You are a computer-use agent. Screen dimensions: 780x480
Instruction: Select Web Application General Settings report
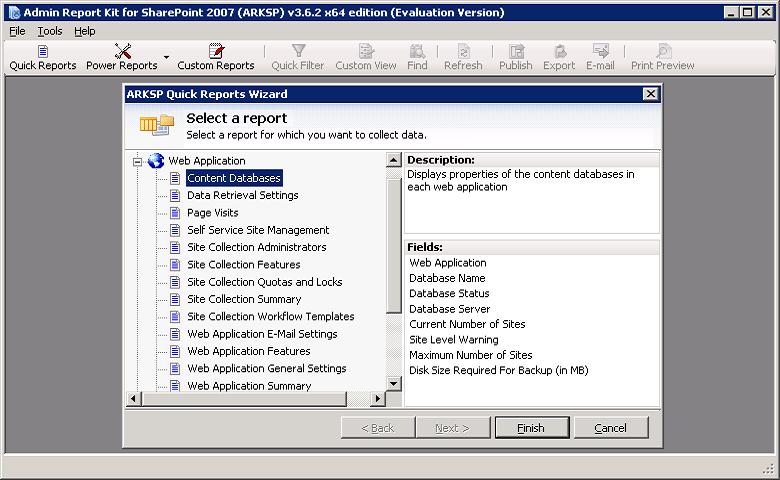(x=267, y=369)
